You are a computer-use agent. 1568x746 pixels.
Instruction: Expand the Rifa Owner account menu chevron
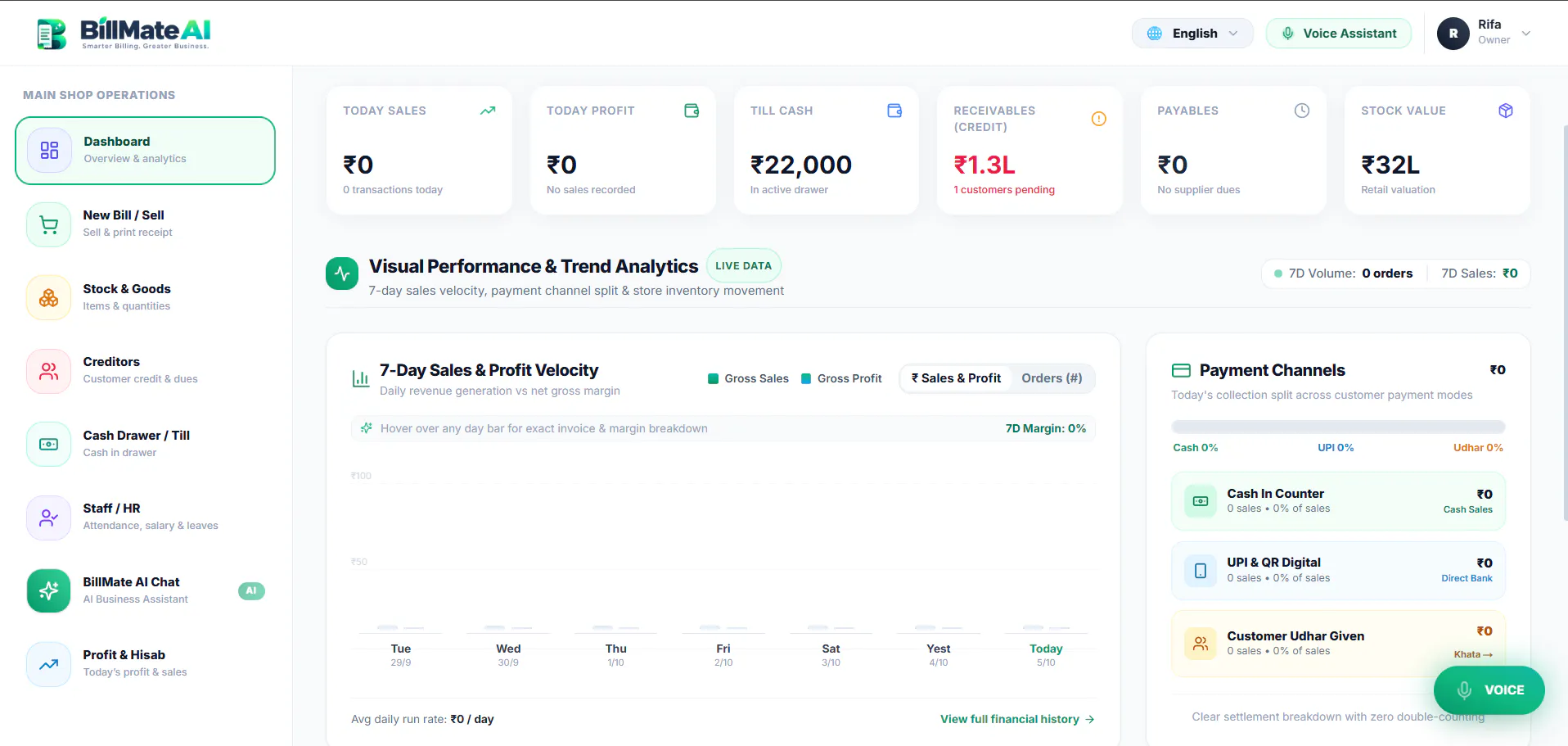(x=1526, y=34)
